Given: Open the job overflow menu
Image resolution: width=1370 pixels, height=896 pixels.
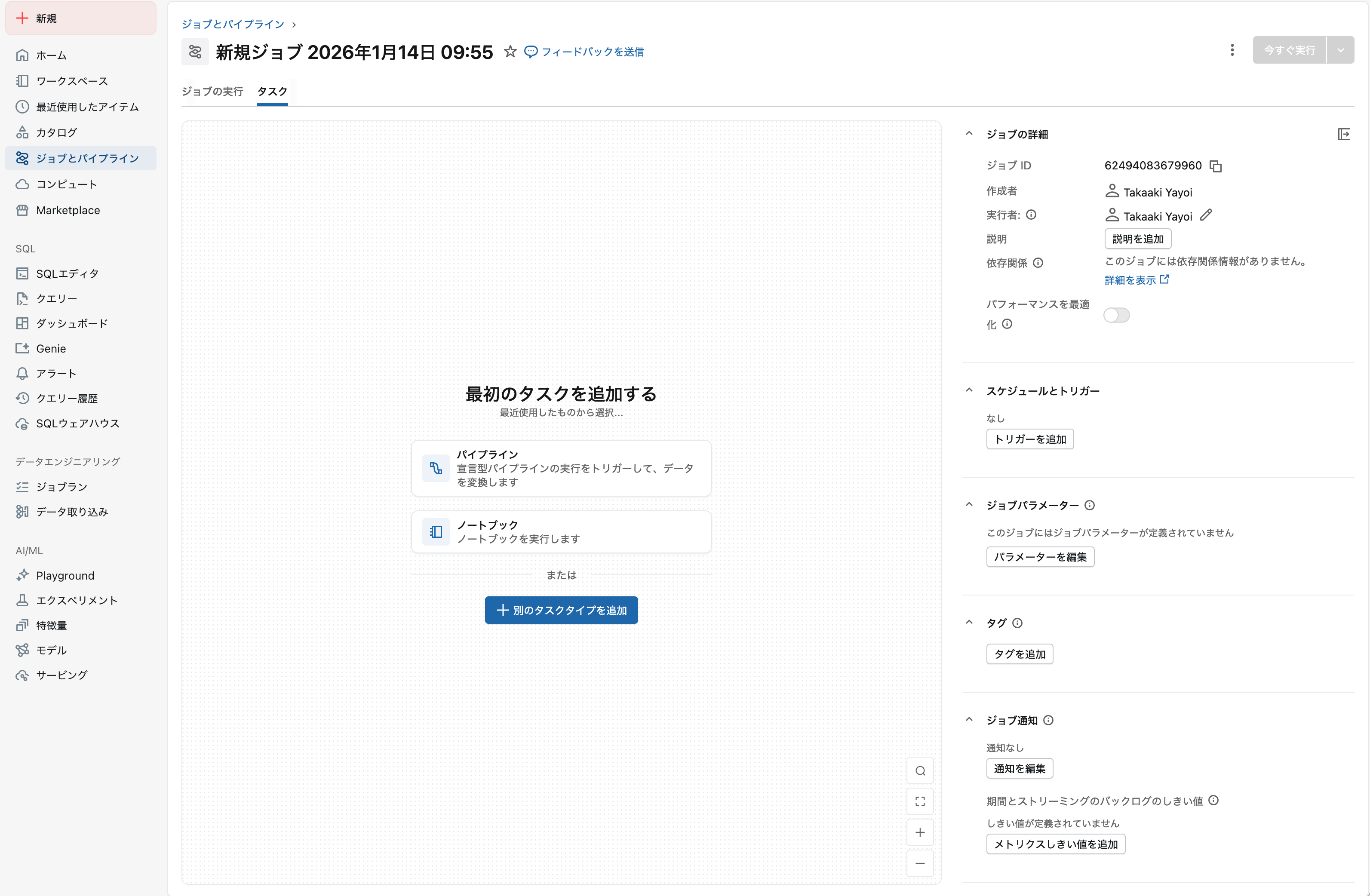Looking at the screenshot, I should pyautogui.click(x=1232, y=50).
